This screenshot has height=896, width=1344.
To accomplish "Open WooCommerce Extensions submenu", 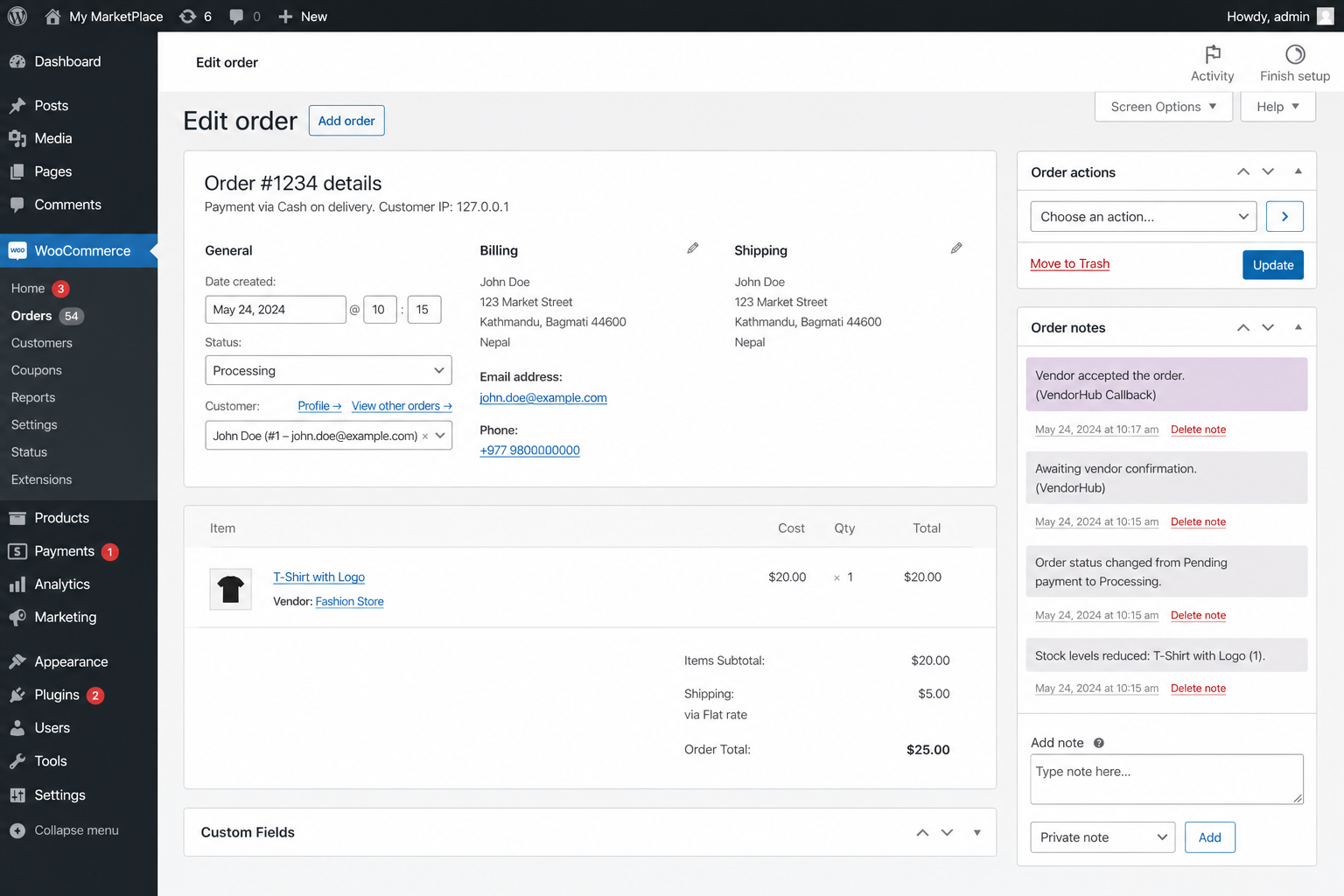I will coord(42,479).
